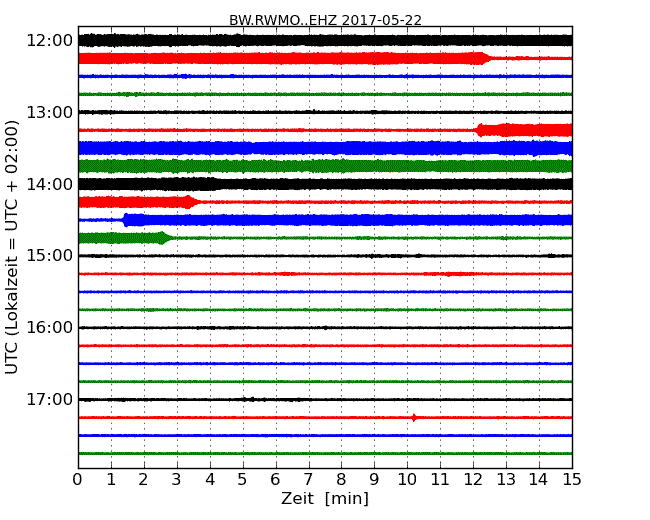Click the thick blue 13:30 trace
The height and width of the screenshot is (520, 650).
click(x=325, y=148)
